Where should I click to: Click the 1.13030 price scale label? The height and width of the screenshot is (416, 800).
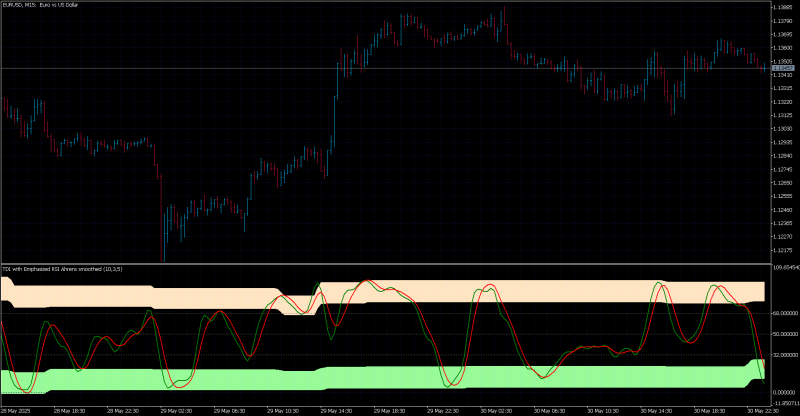coord(783,129)
